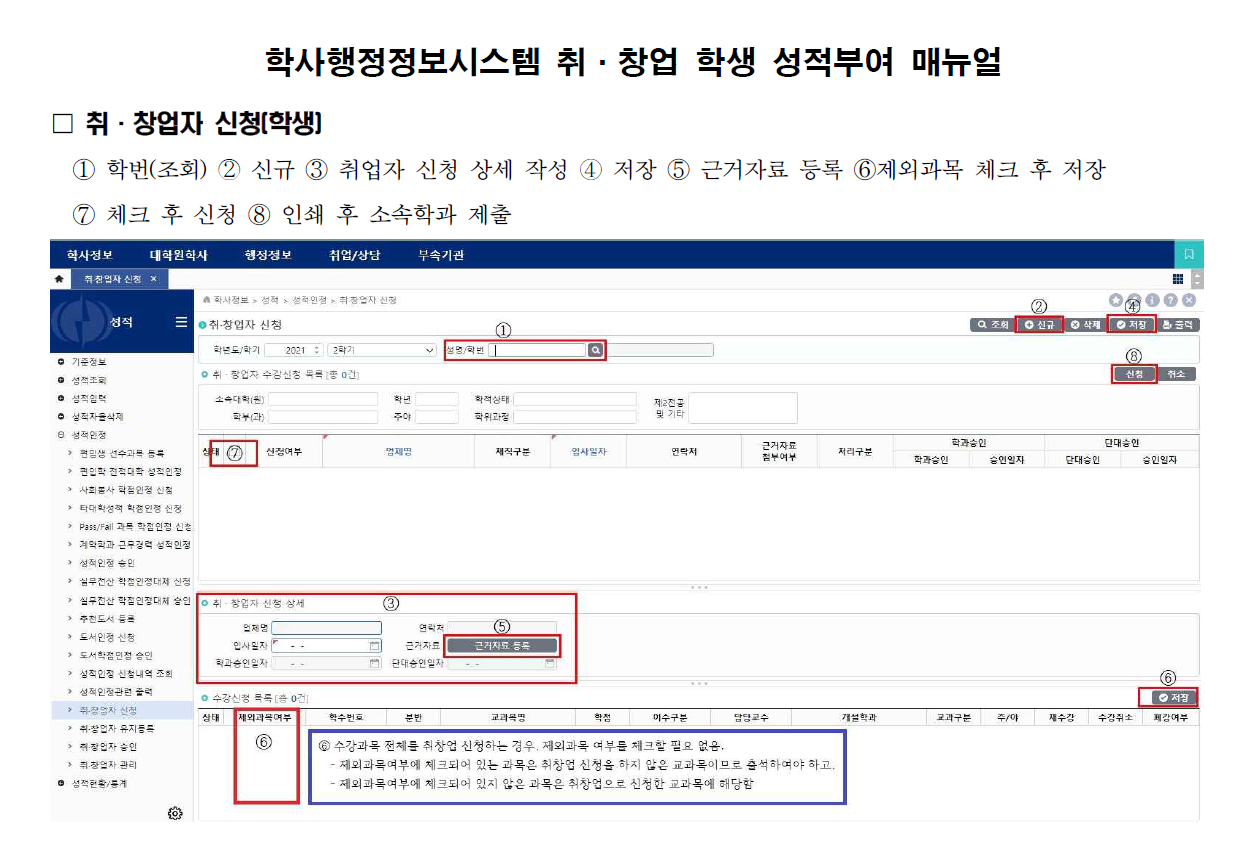Click into the 업체명 input field
The height and width of the screenshot is (865, 1238).
tap(326, 628)
